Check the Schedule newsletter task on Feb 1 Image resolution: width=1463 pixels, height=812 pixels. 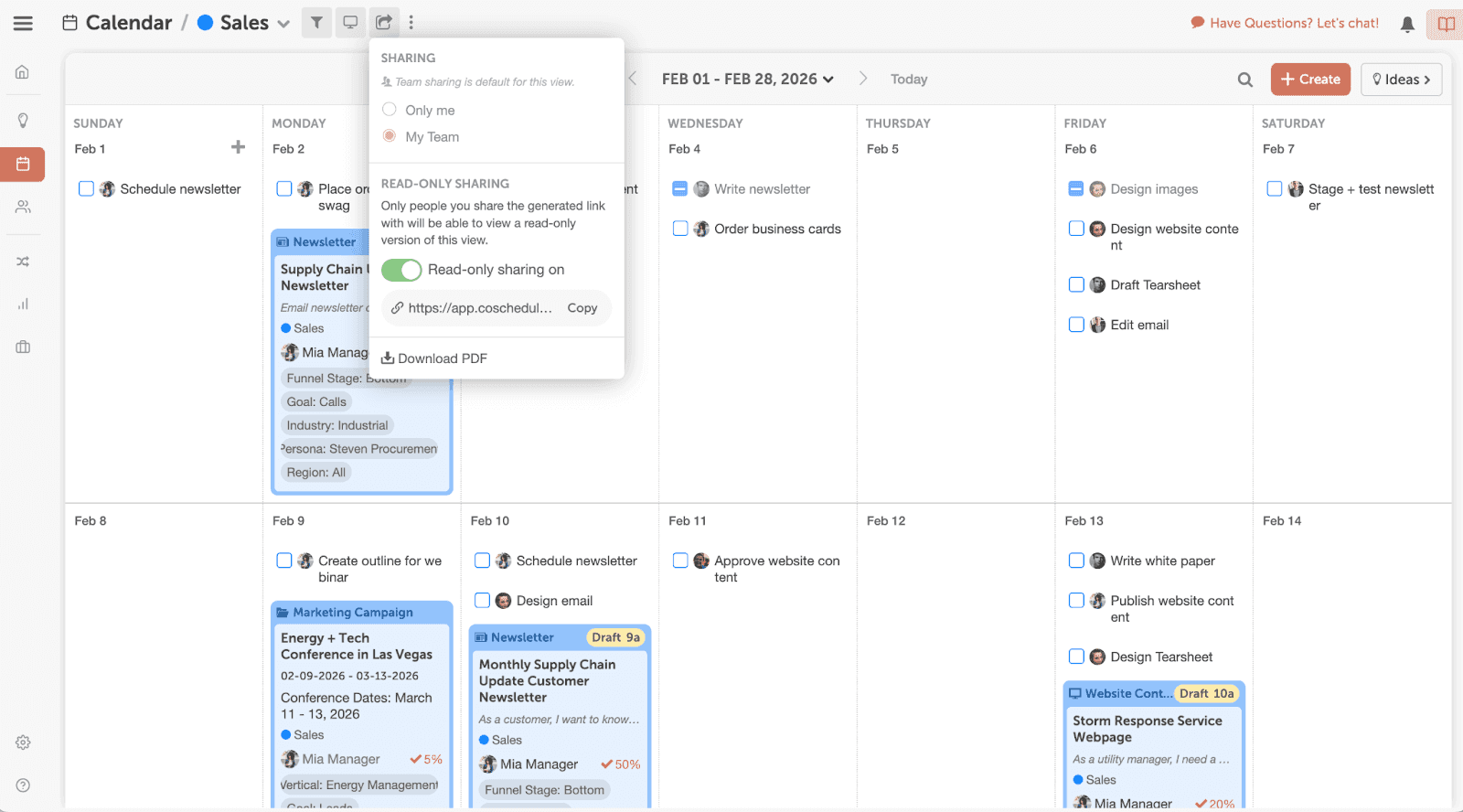click(86, 188)
